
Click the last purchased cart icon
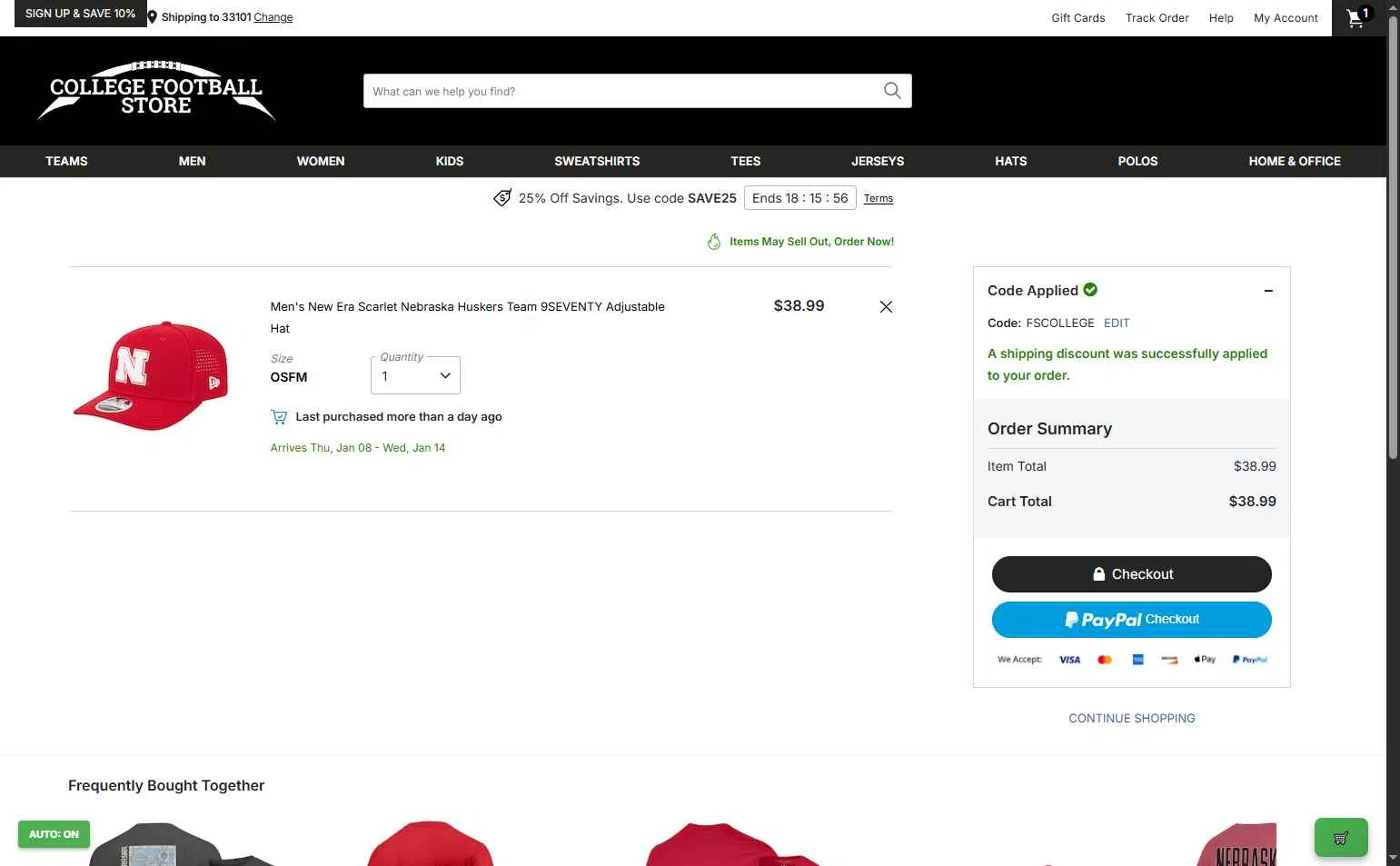[x=279, y=417]
